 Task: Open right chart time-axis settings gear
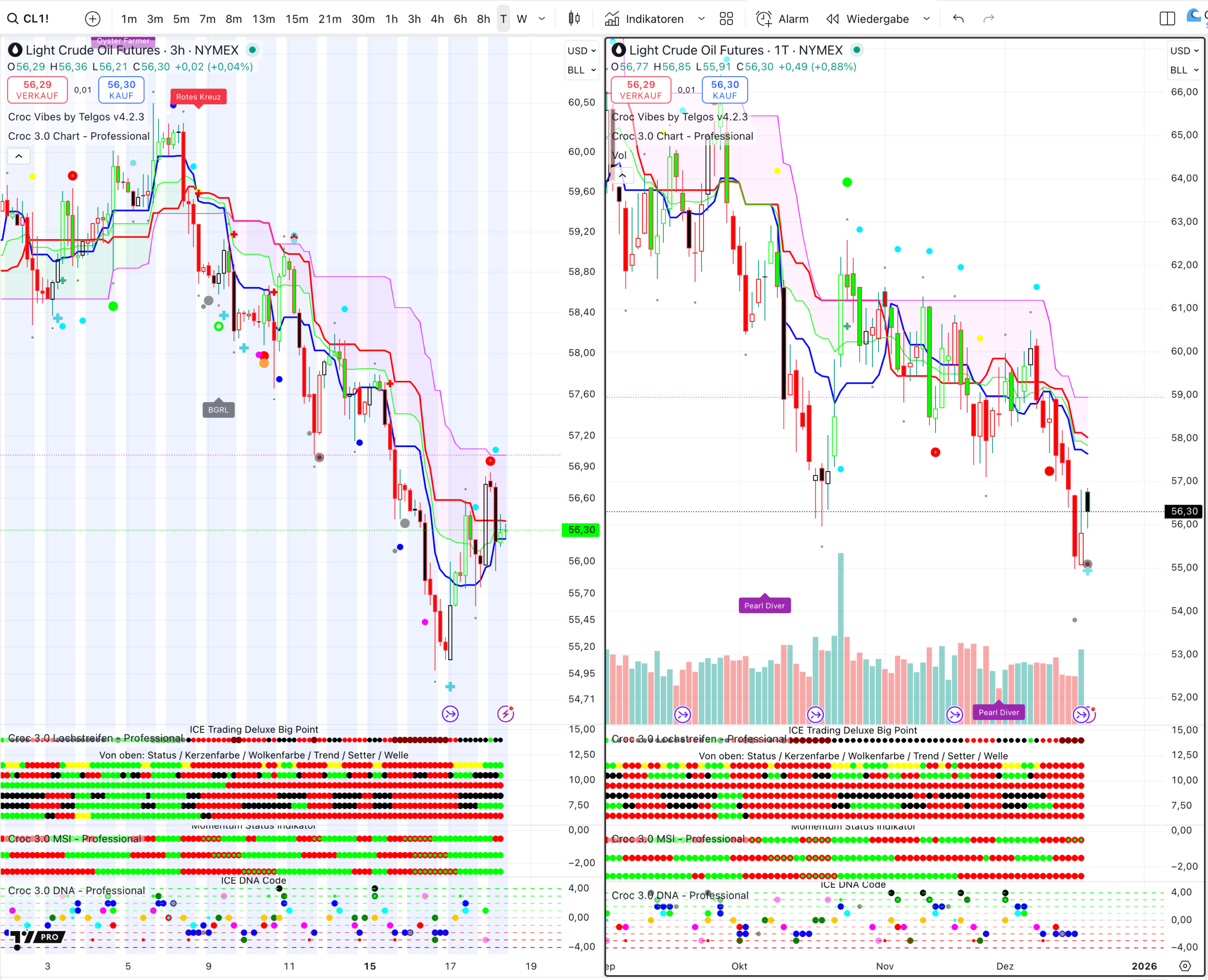point(1185,966)
